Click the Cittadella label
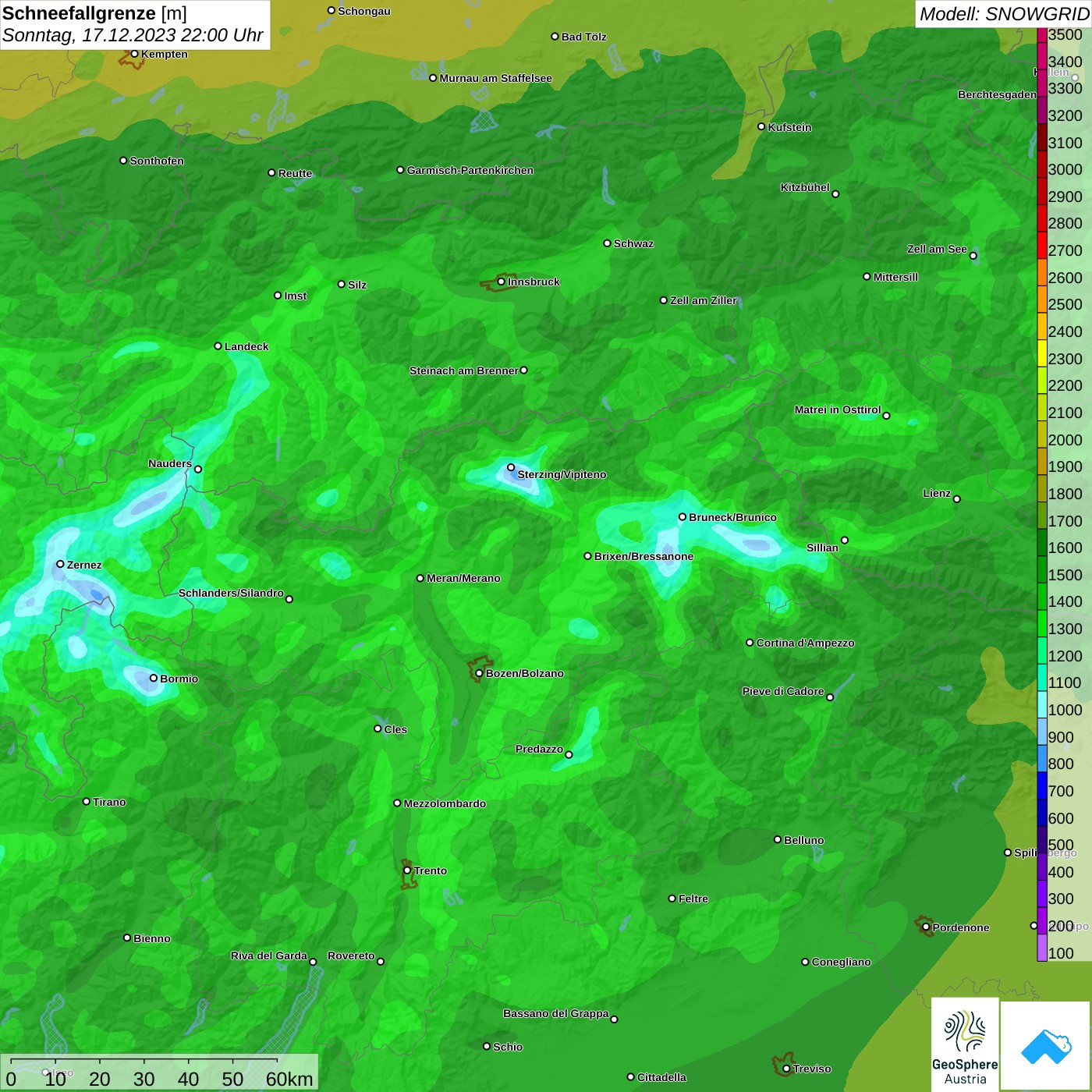Image resolution: width=1092 pixels, height=1092 pixels. [661, 1077]
